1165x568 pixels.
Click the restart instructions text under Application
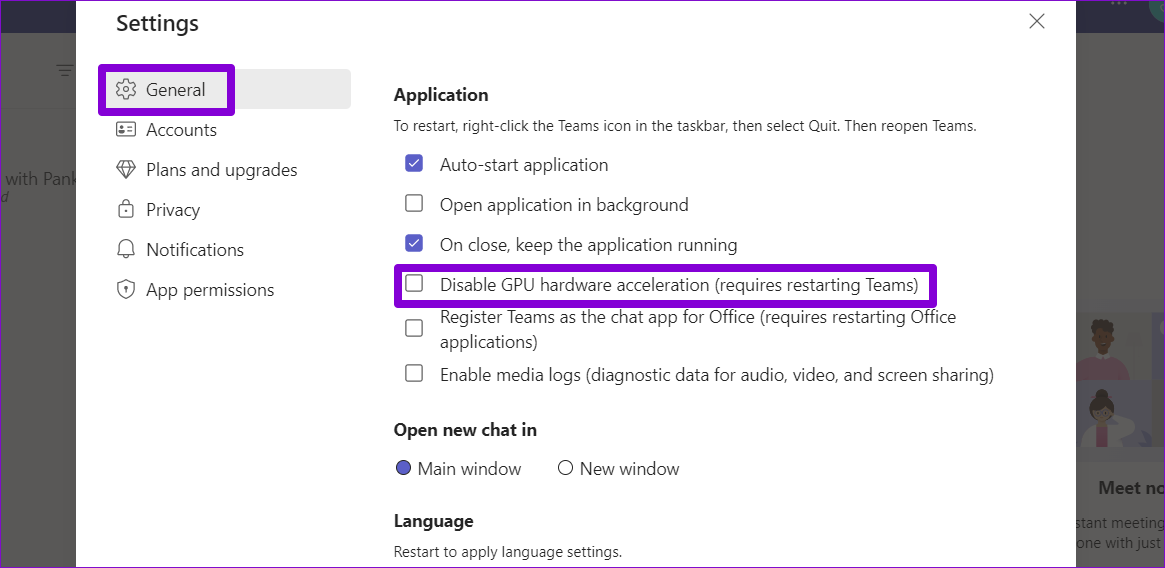[685, 126]
